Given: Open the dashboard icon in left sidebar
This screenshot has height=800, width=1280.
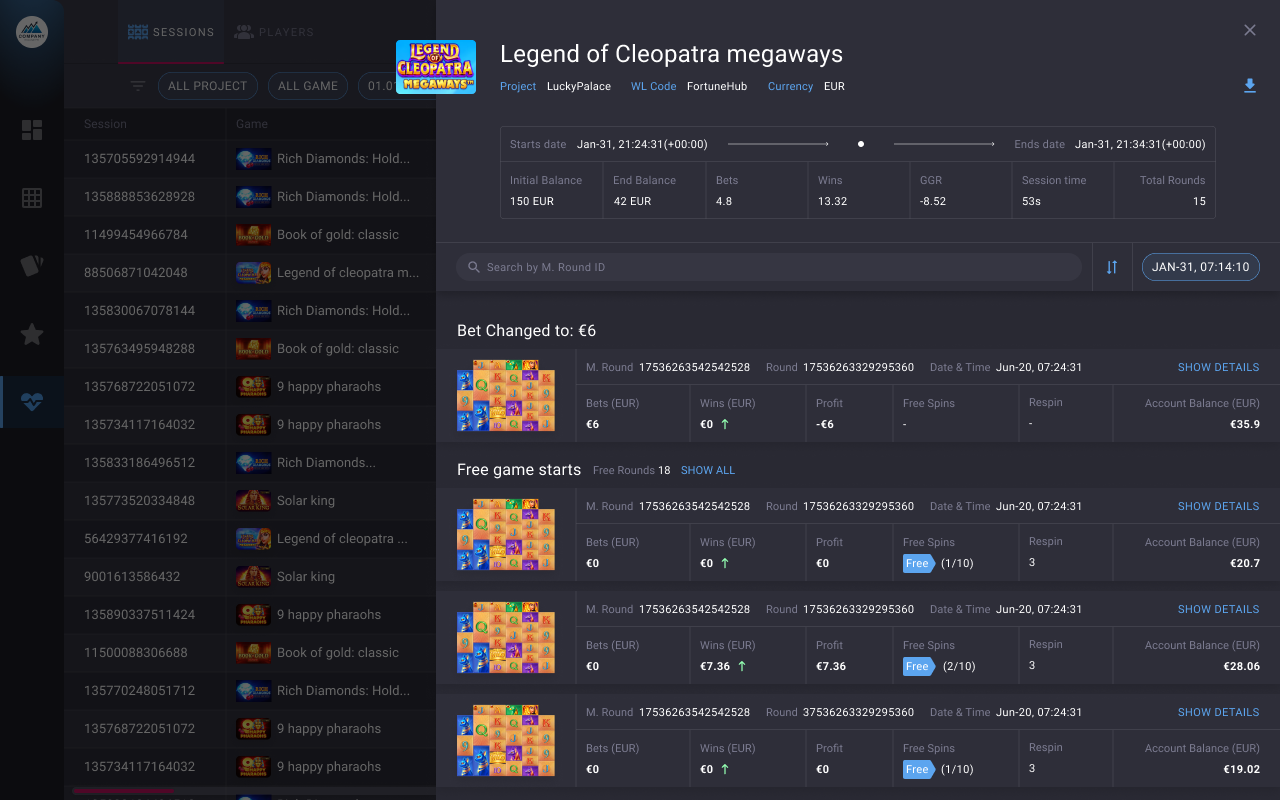Looking at the screenshot, I should tap(32, 130).
